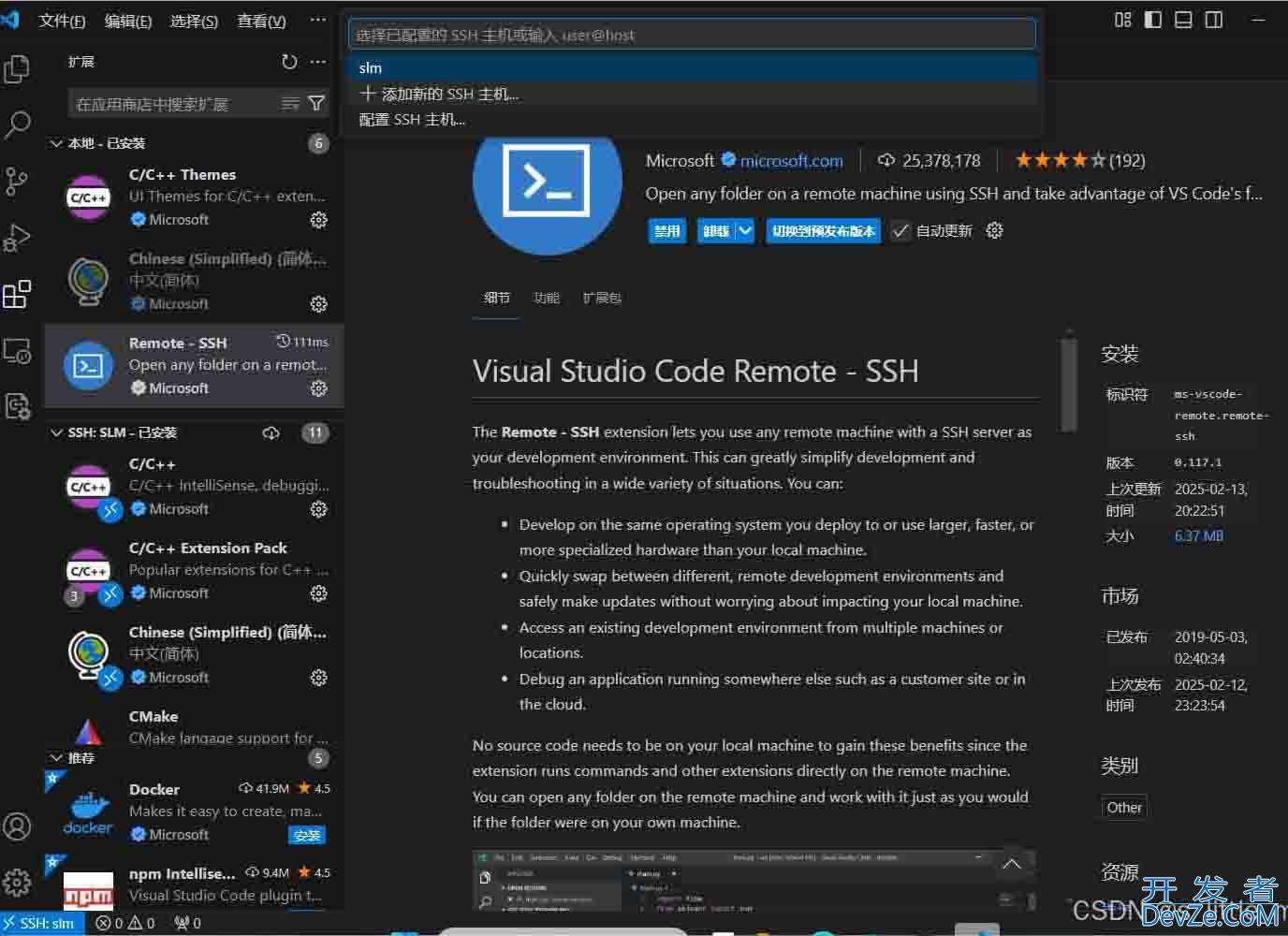
Task: Open extensions panel more actions menu
Action: [318, 62]
